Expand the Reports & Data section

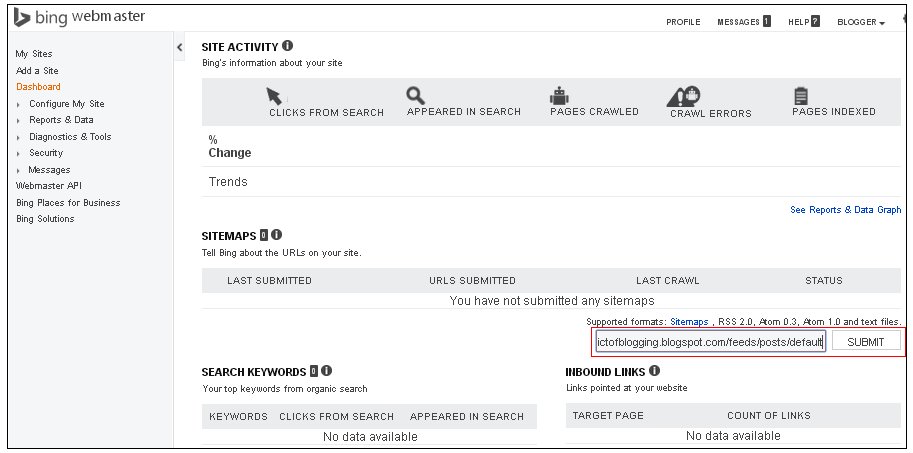pyautogui.click(x=19, y=121)
